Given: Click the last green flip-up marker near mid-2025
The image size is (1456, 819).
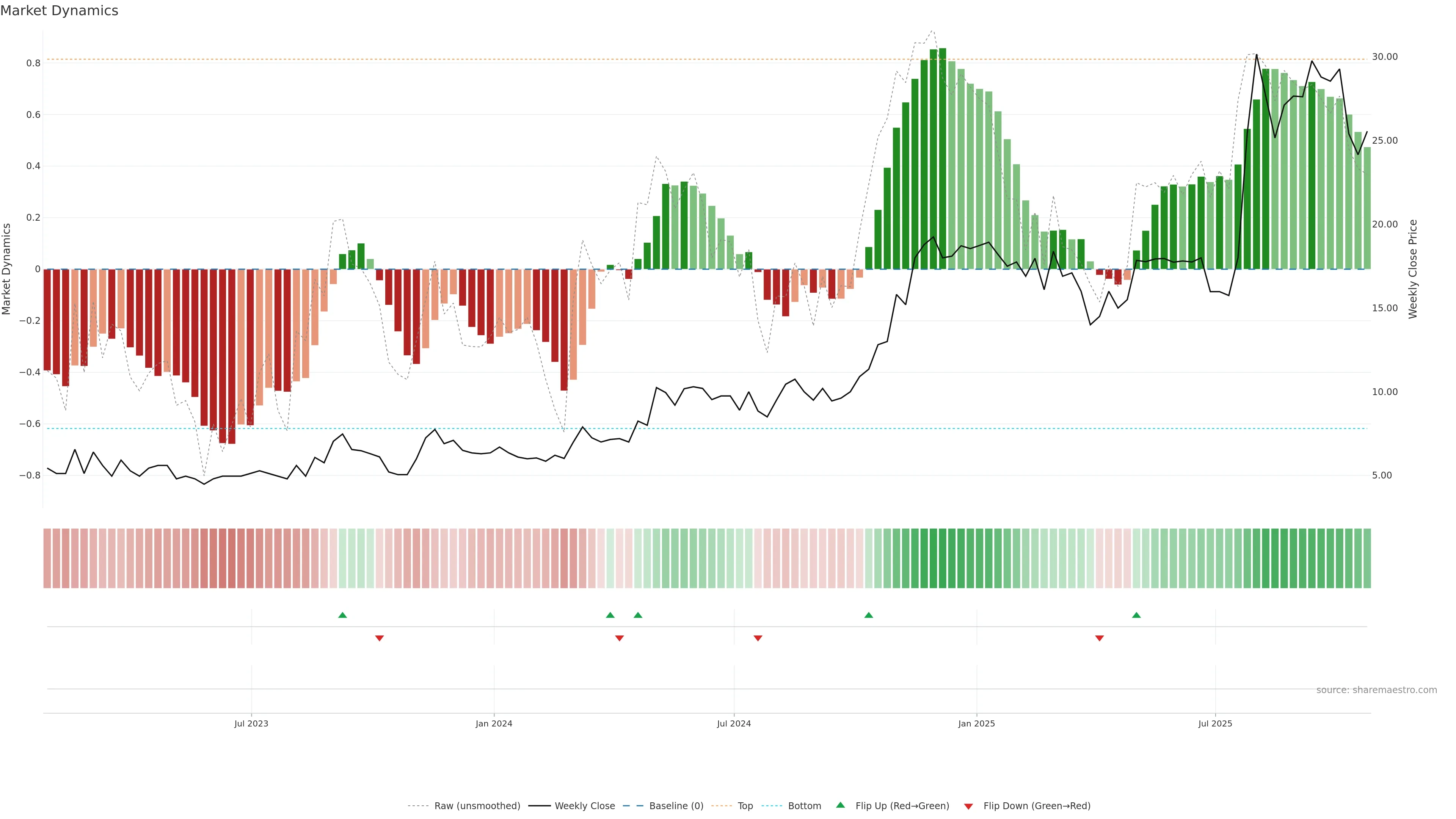Looking at the screenshot, I should (x=1136, y=615).
